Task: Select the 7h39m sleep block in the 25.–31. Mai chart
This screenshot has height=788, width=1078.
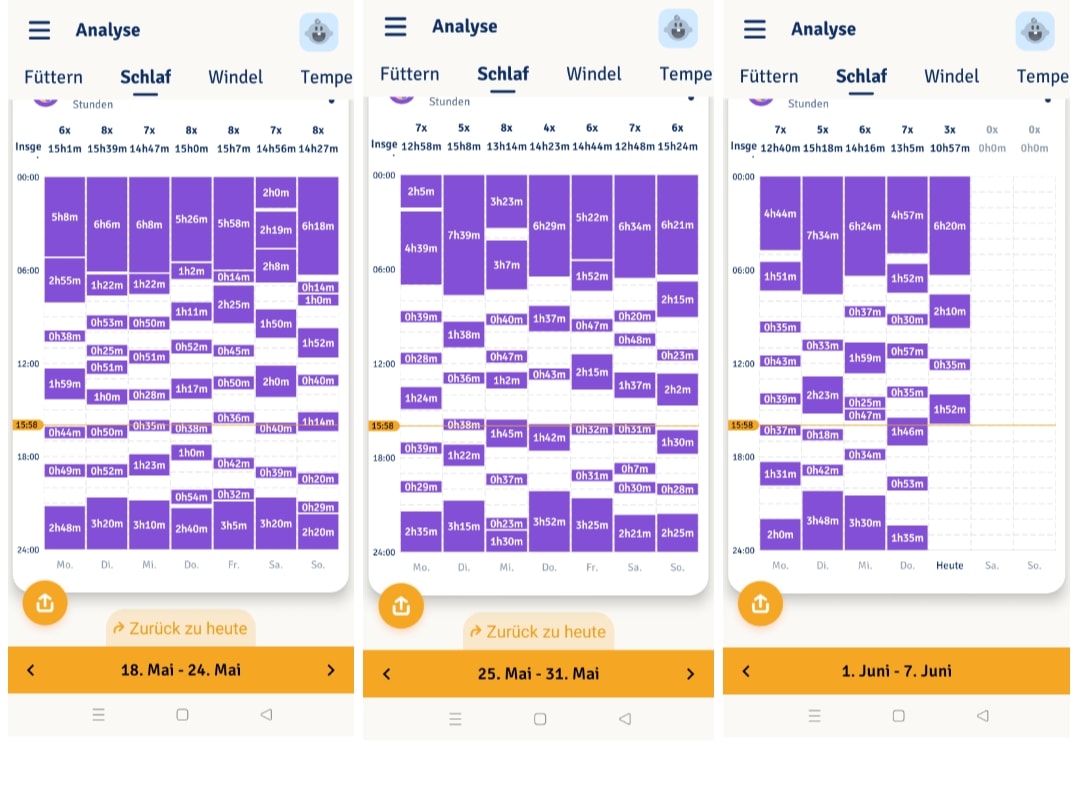Action: tap(464, 235)
